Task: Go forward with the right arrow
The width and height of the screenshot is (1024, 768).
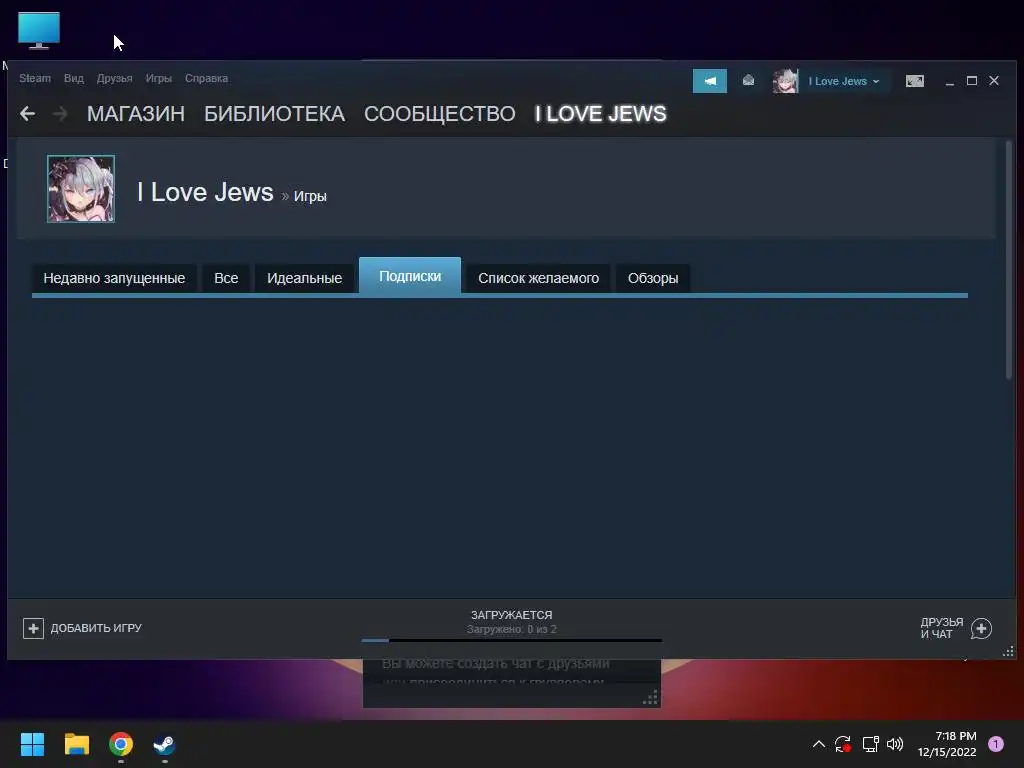Action: (60, 114)
